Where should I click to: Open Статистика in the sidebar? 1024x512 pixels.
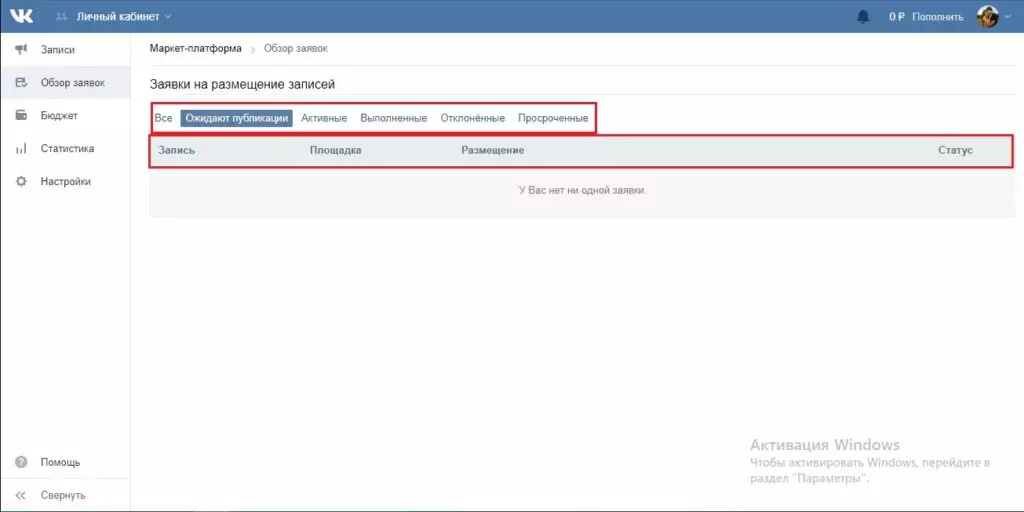tap(65, 149)
